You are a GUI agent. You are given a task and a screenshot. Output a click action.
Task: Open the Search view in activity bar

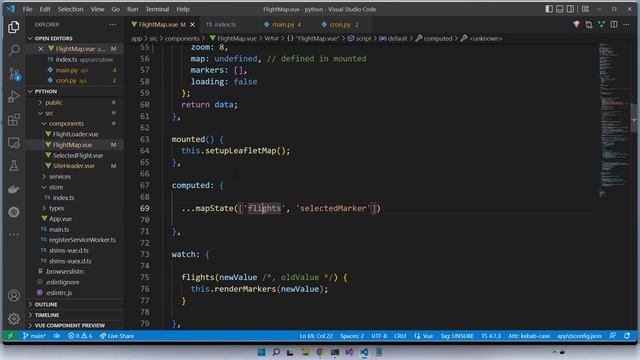[x=14, y=50]
